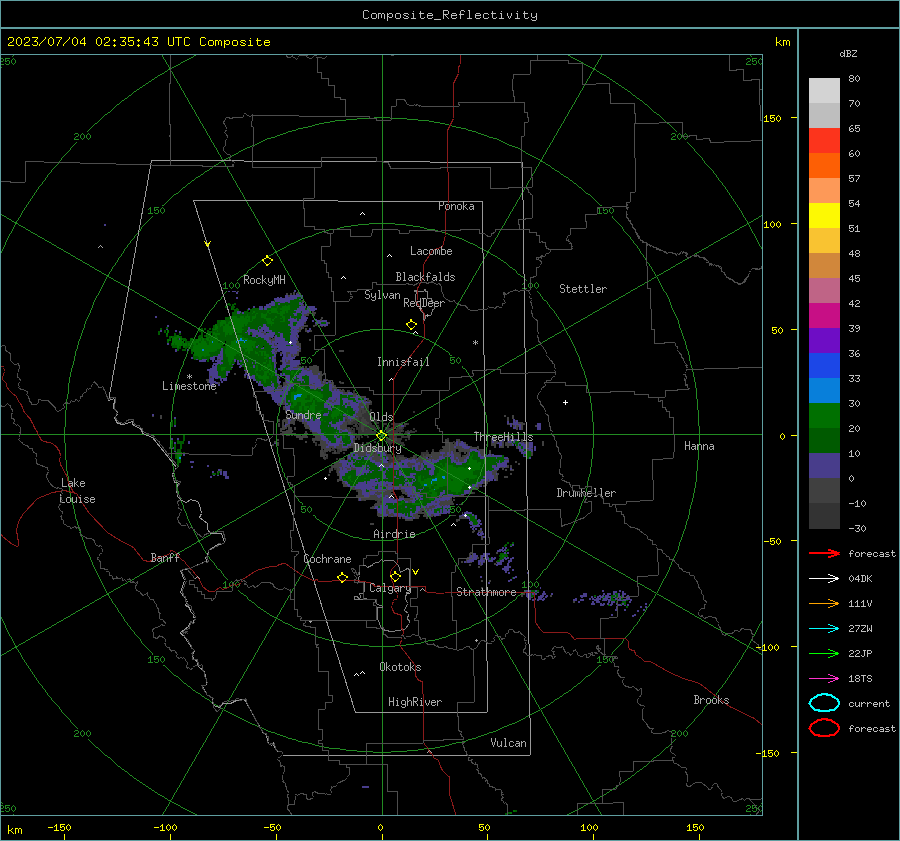Click the HighRiver label

tap(415, 702)
